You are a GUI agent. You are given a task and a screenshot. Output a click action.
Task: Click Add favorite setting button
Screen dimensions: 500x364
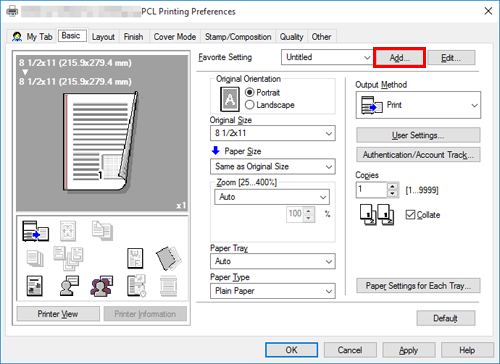click(x=399, y=58)
